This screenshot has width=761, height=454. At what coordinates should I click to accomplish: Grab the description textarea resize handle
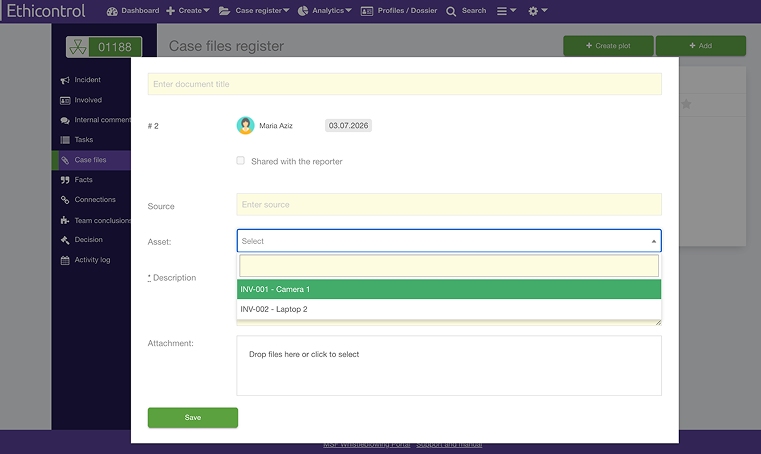(x=658, y=322)
